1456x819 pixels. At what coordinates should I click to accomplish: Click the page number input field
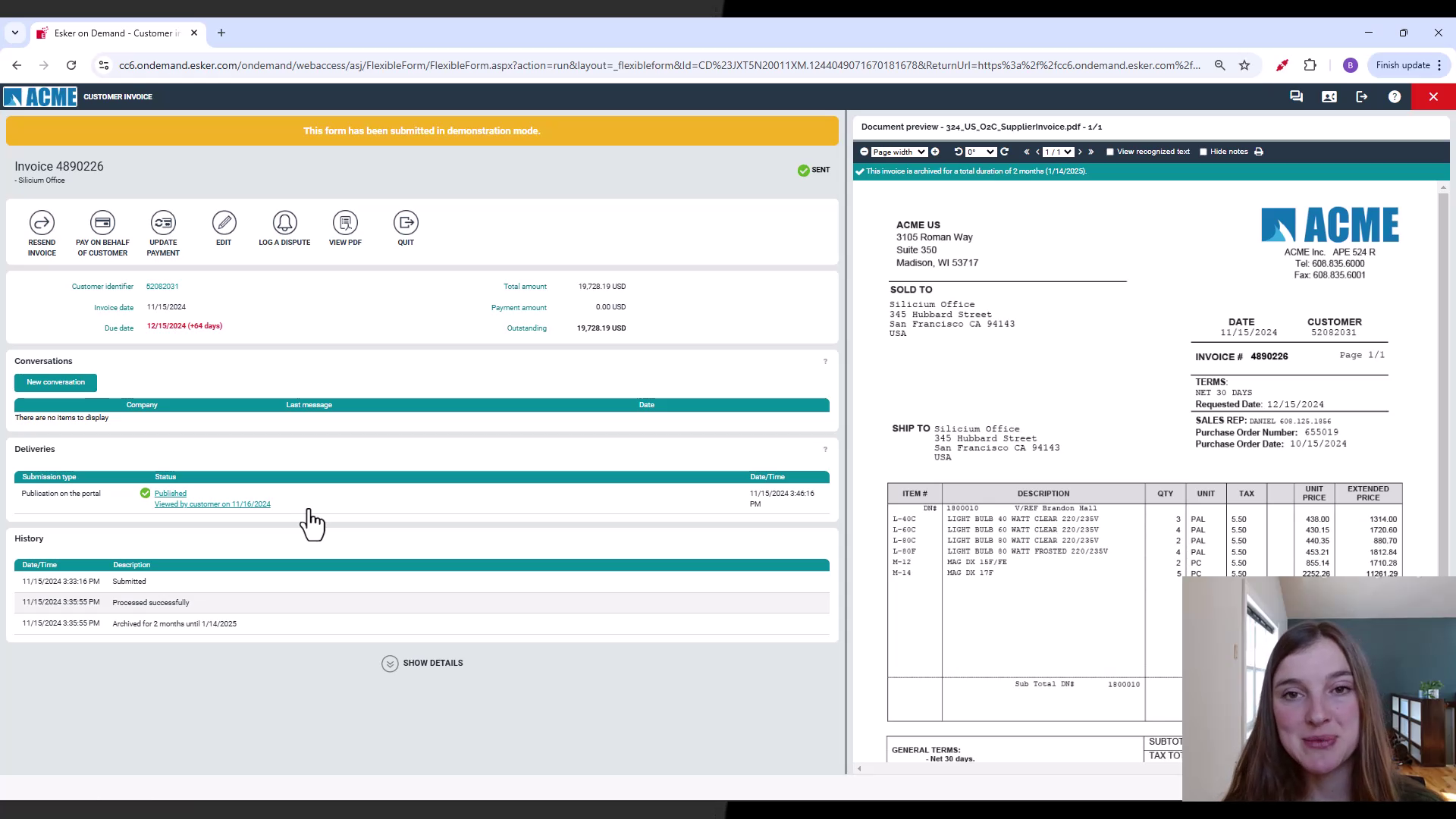click(x=1058, y=152)
